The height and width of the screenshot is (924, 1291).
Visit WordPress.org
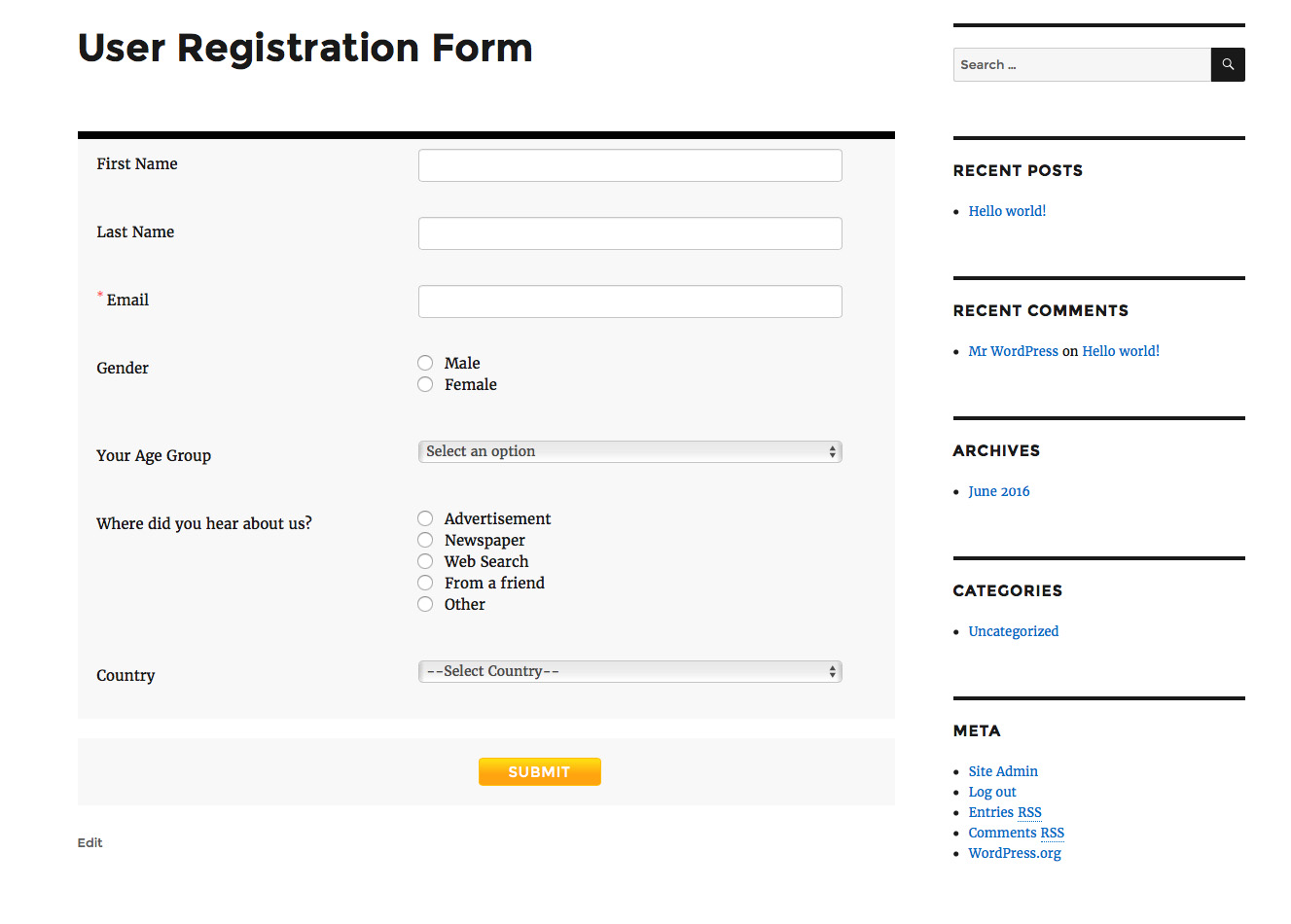pos(1014,852)
